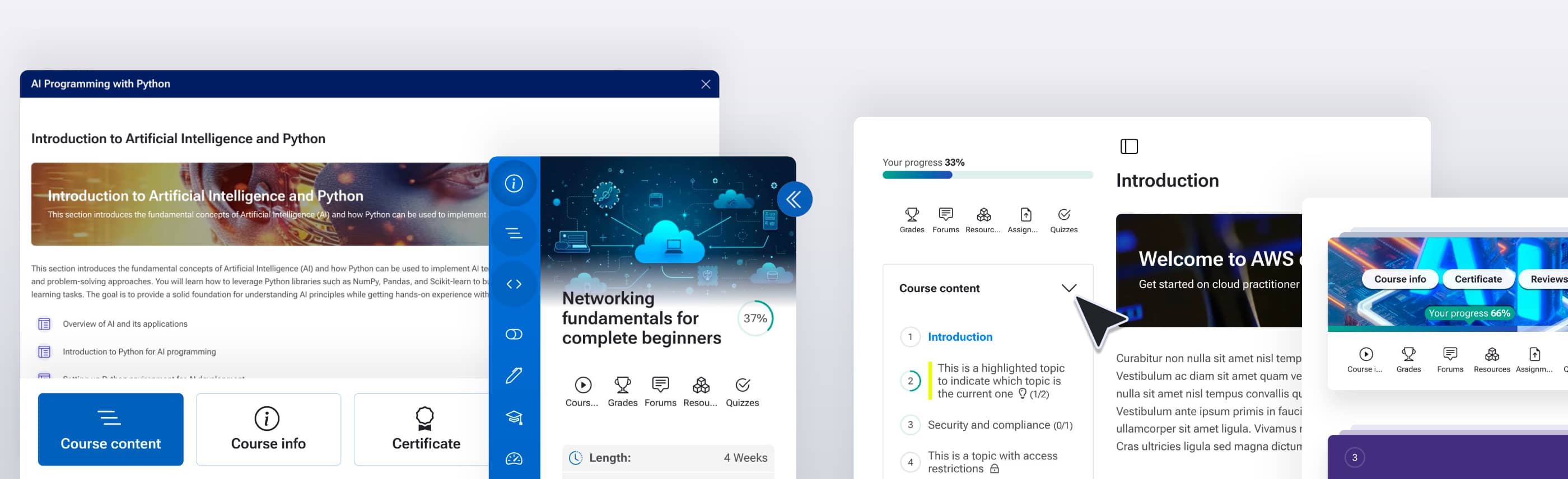Click the 4 Weeks length value
The height and width of the screenshot is (479, 1568).
click(x=745, y=458)
